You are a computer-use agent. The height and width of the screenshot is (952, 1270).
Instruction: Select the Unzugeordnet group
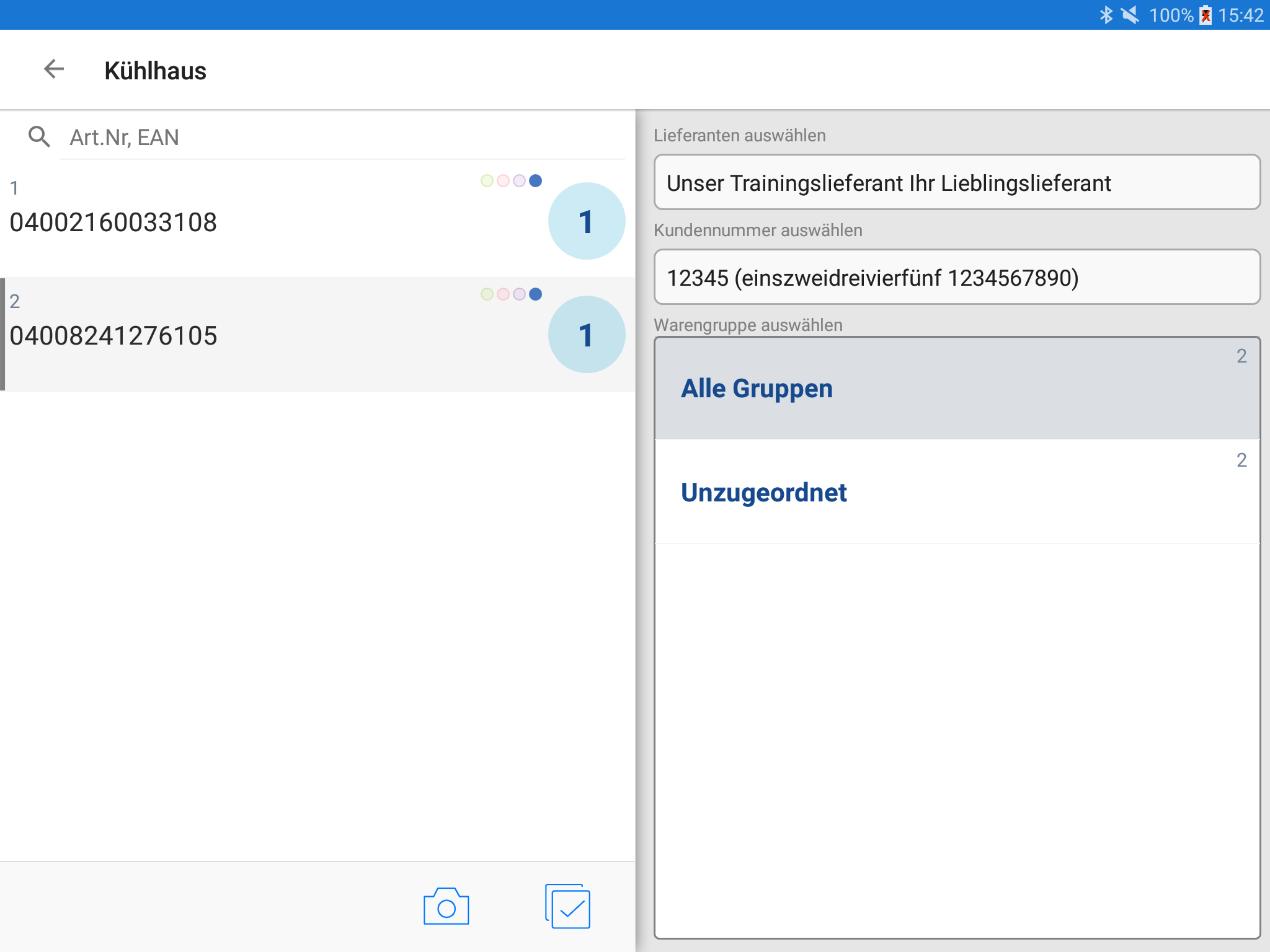point(956,493)
